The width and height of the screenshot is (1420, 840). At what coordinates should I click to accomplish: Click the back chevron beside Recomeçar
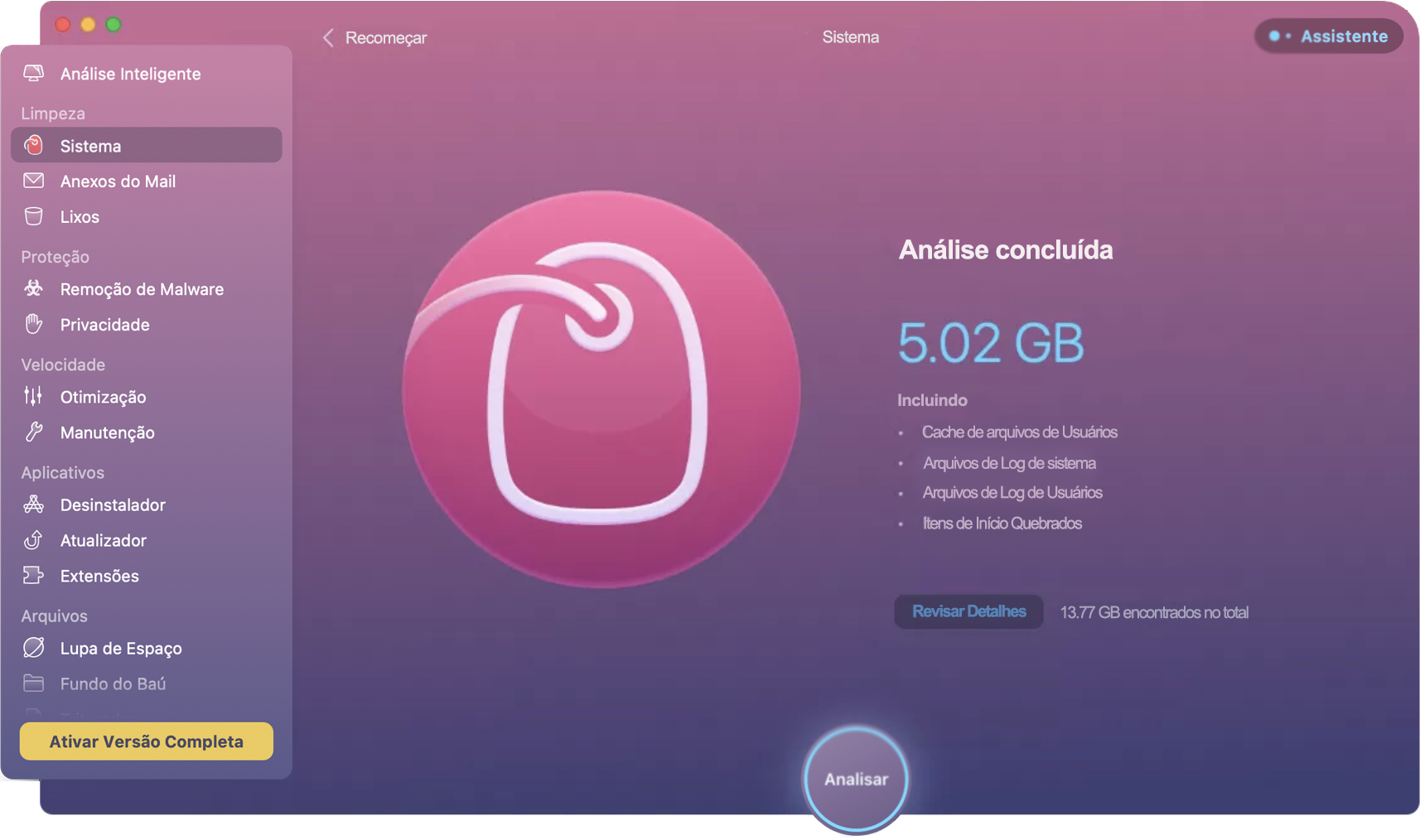pyautogui.click(x=328, y=37)
